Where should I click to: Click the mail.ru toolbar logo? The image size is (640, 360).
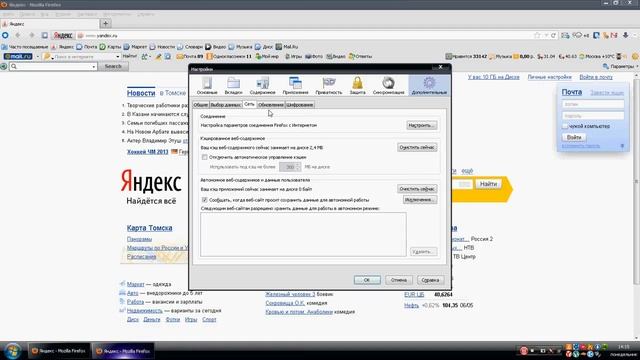(18, 56)
